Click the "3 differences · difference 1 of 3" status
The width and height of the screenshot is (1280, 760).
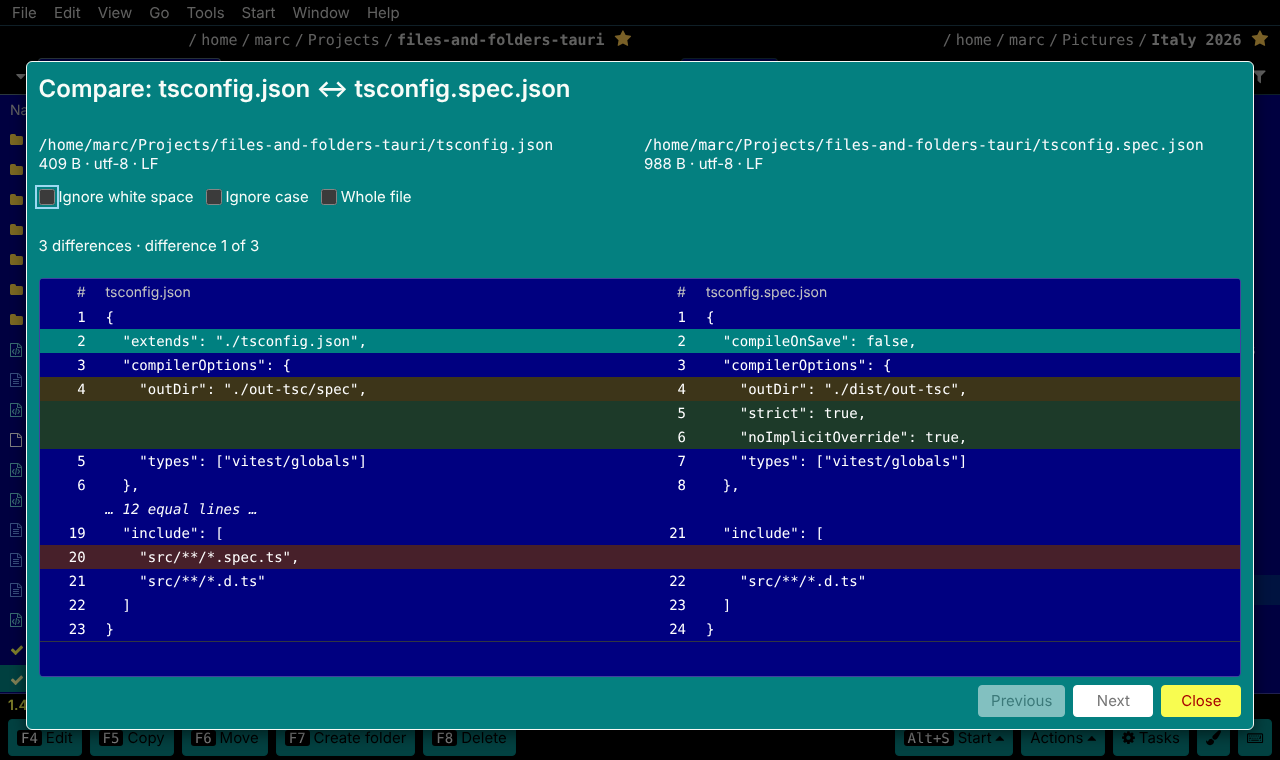(149, 246)
